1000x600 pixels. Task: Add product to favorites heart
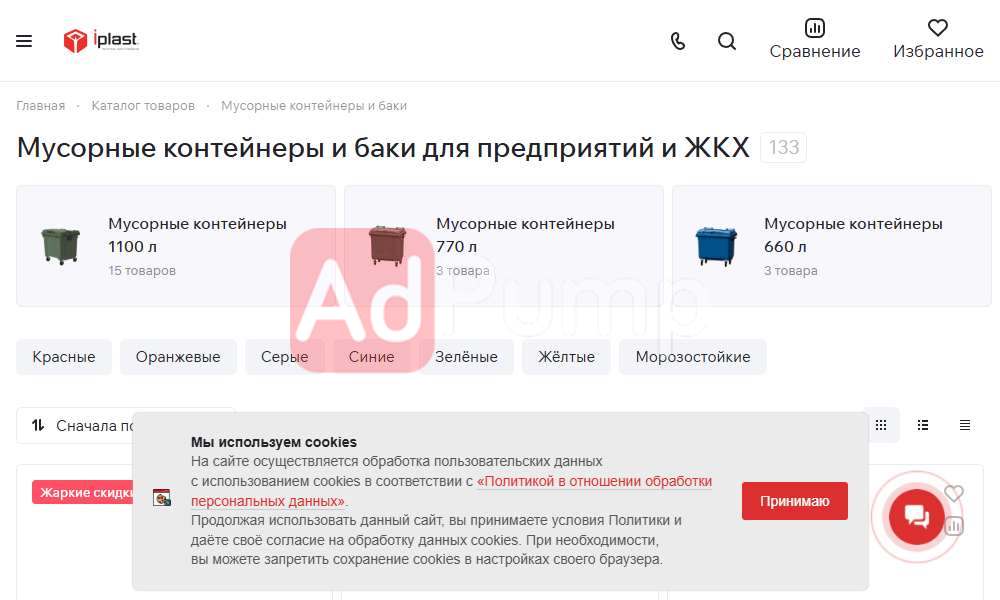pos(954,493)
